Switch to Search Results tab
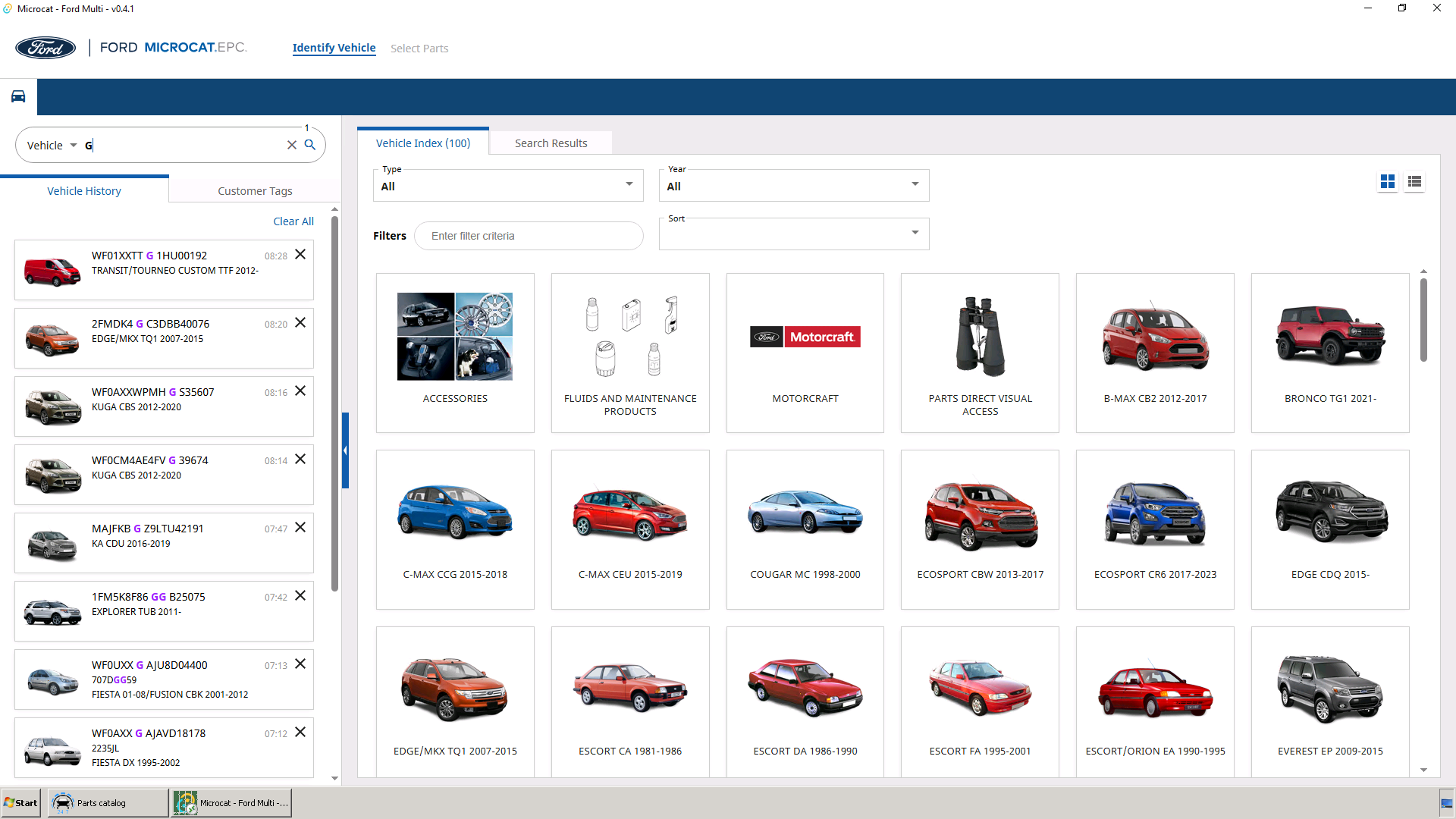Viewport: 1456px width, 819px height. click(551, 143)
